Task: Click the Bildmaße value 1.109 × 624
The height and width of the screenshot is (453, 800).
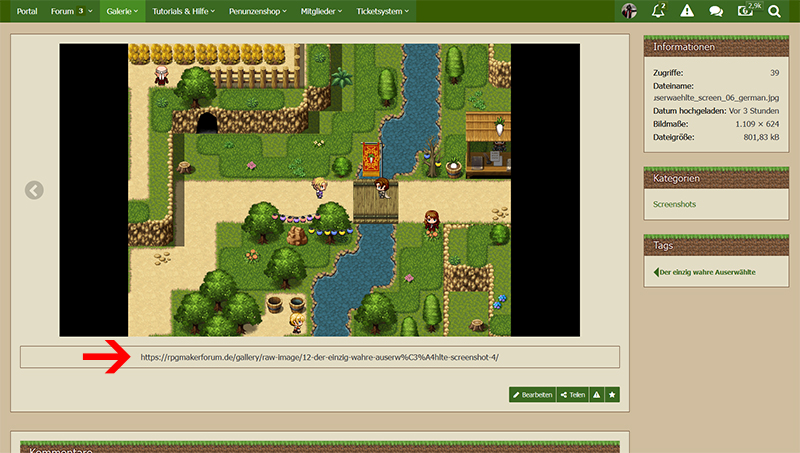Action: (x=757, y=124)
